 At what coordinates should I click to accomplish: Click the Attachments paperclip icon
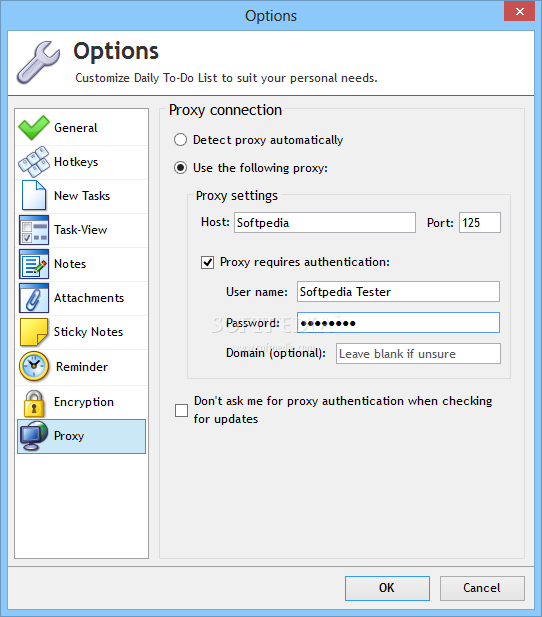34,298
